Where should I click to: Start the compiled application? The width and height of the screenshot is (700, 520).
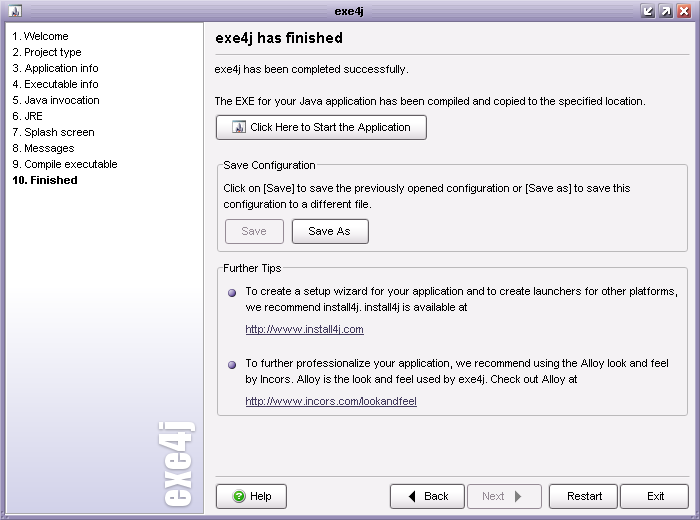pos(321,127)
